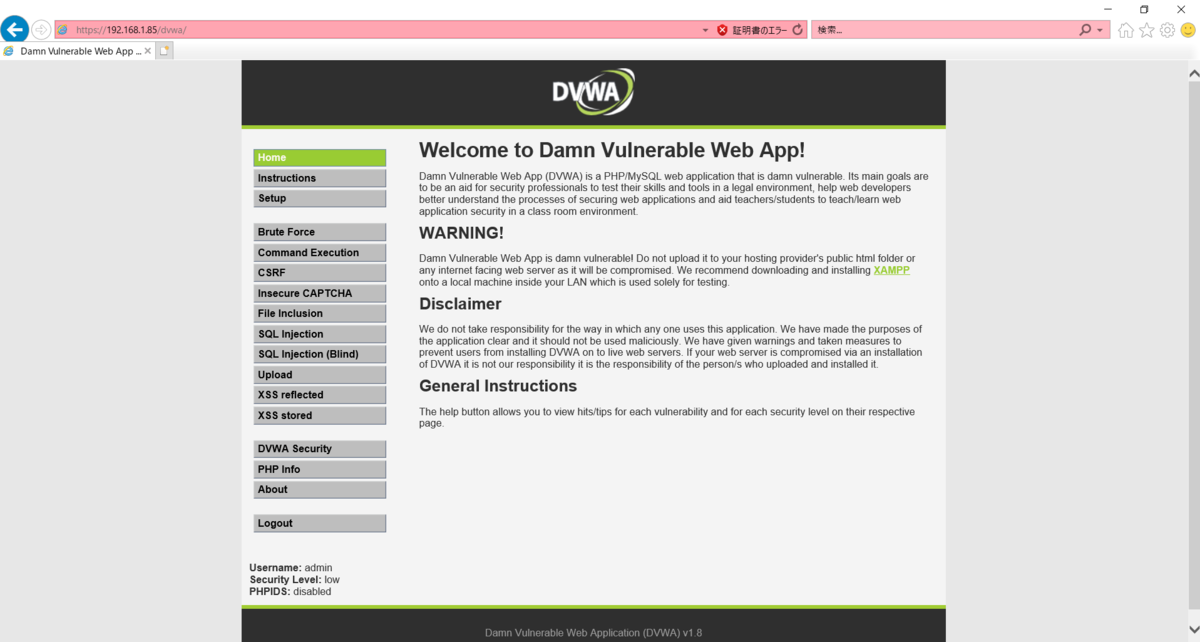This screenshot has height=642, width=1200.
Task: Open the Upload page
Action: (x=319, y=375)
